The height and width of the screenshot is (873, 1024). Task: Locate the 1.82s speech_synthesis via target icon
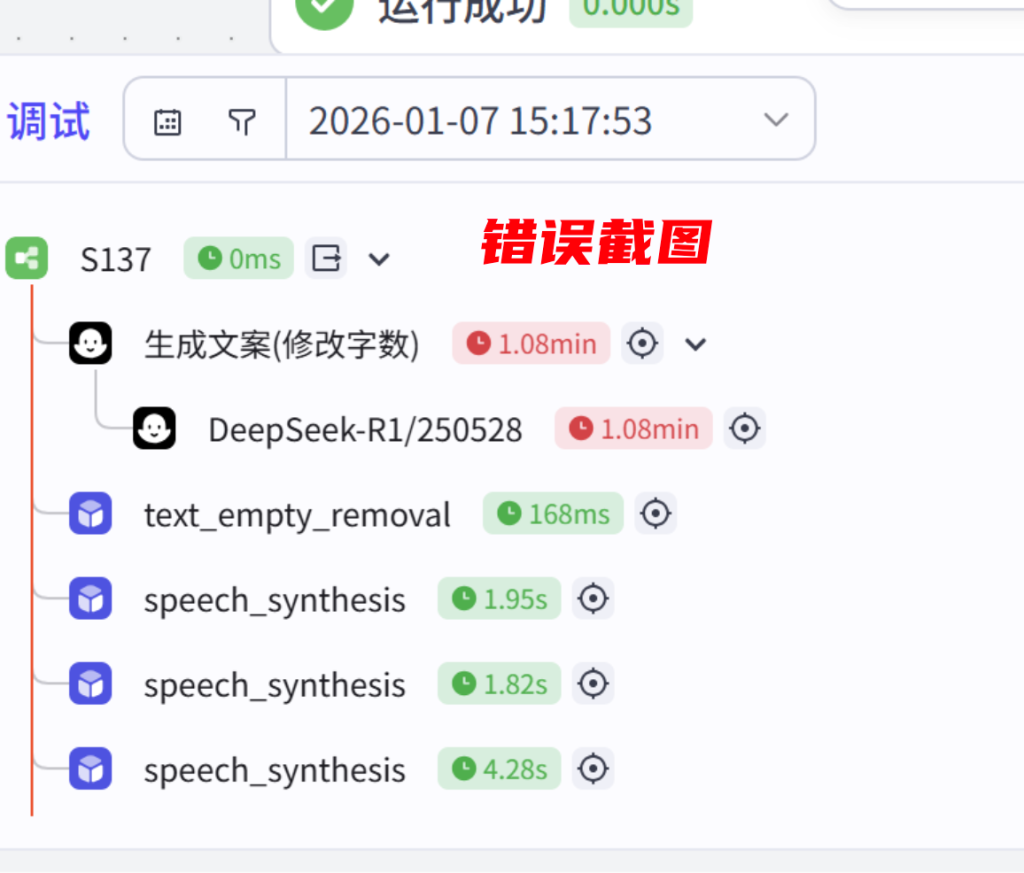click(593, 684)
